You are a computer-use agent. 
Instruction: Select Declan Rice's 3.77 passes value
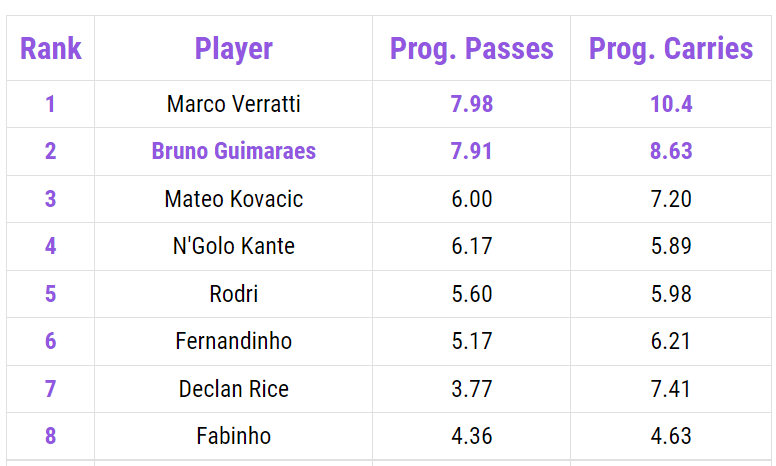471,389
